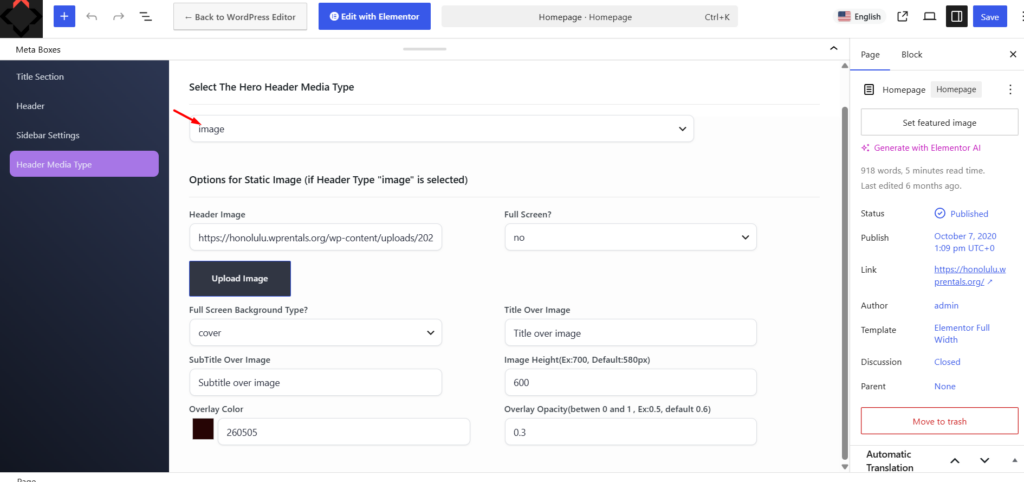The image size is (1024, 482).
Task: Move Automatic Translation panel up
Action: point(955,460)
